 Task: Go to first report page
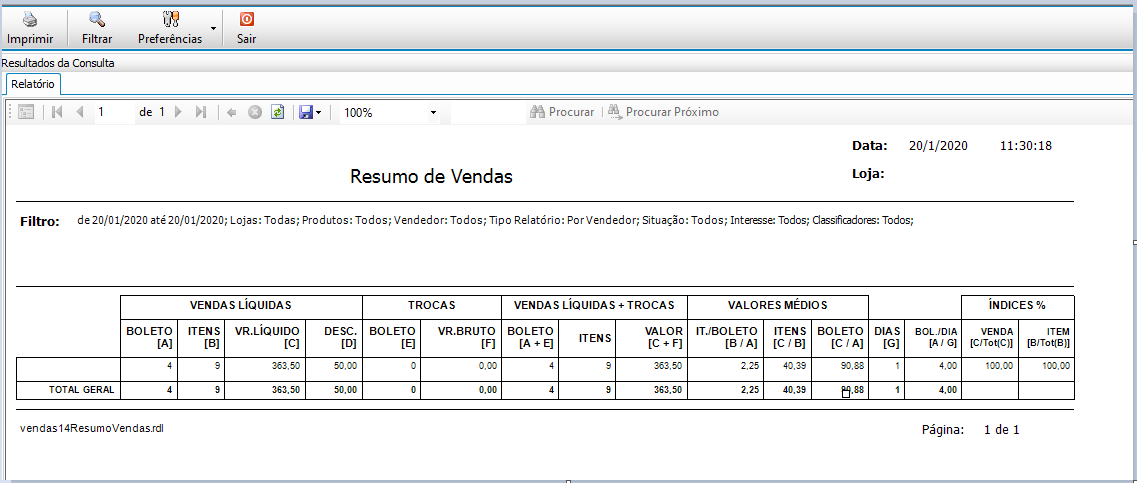pos(57,112)
